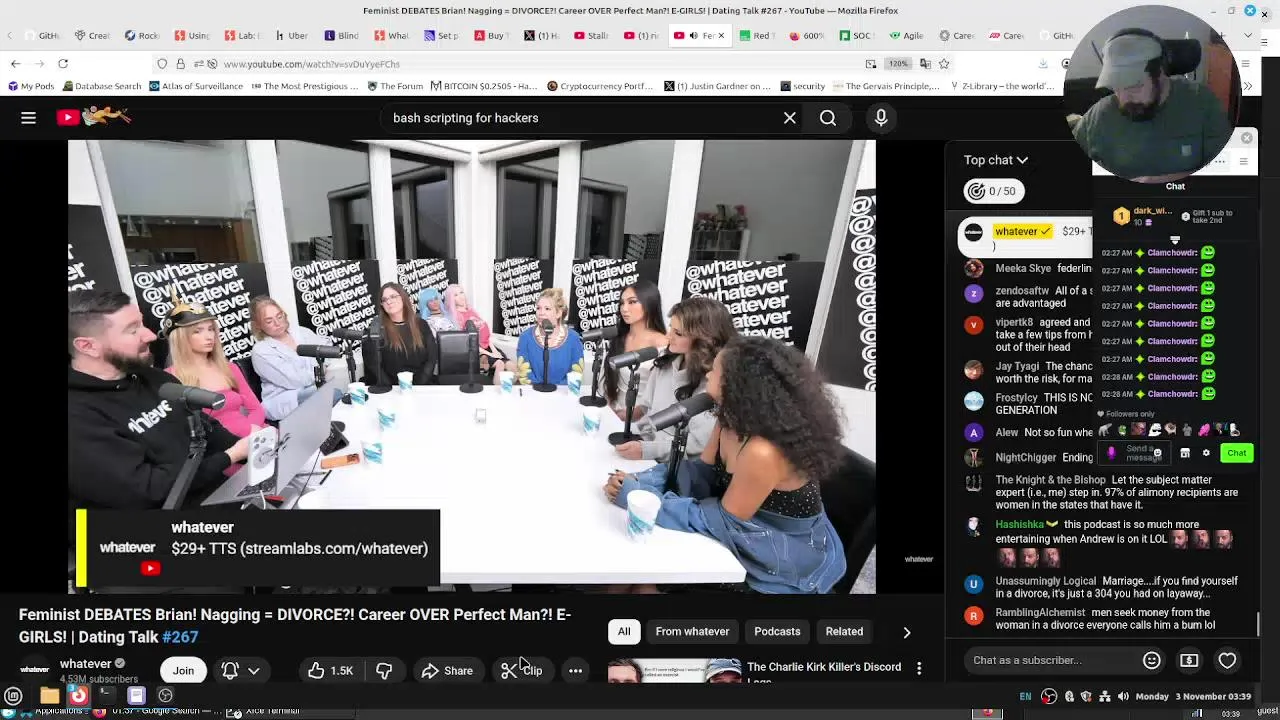
Task: Dislike the video with thumbs down
Action: coord(384,671)
